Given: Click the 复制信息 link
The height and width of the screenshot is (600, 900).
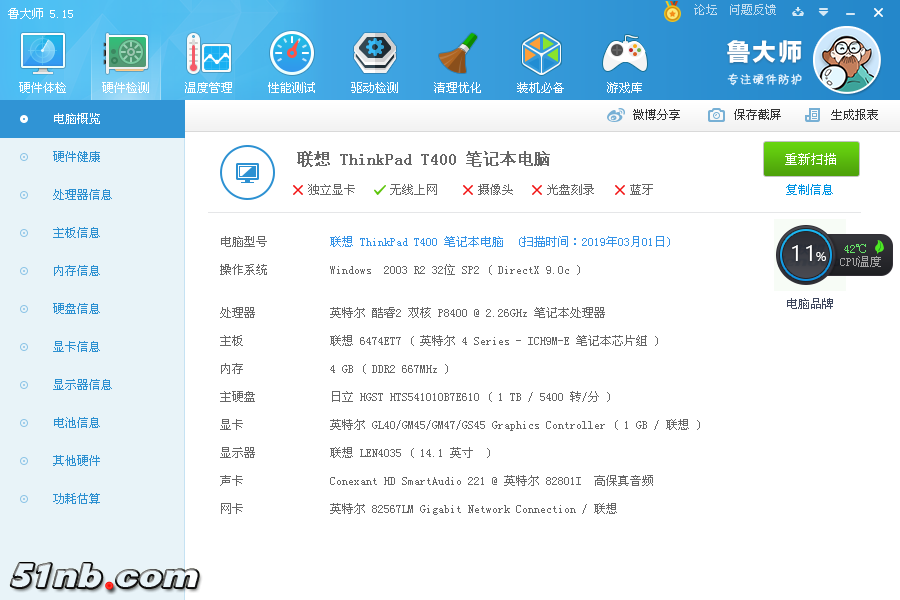Looking at the screenshot, I should [809, 190].
